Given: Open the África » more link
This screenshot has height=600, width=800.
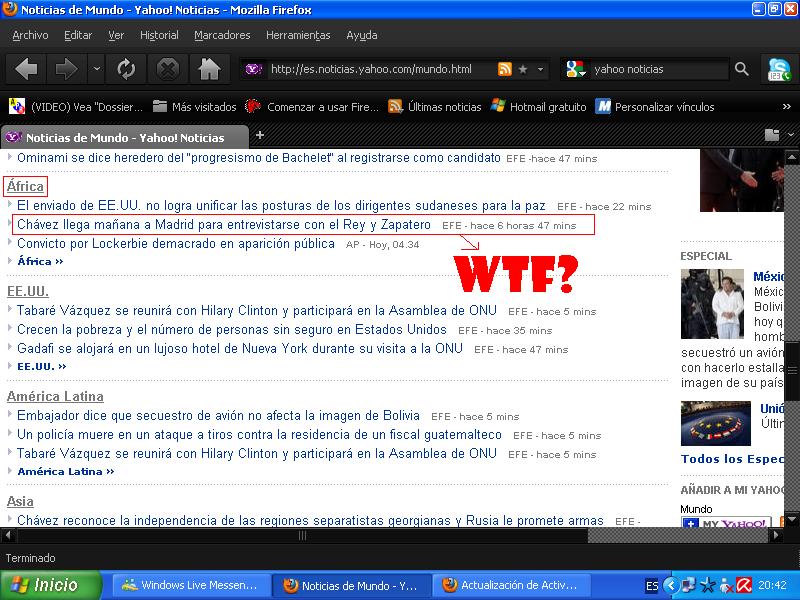Looking at the screenshot, I should tap(40, 261).
